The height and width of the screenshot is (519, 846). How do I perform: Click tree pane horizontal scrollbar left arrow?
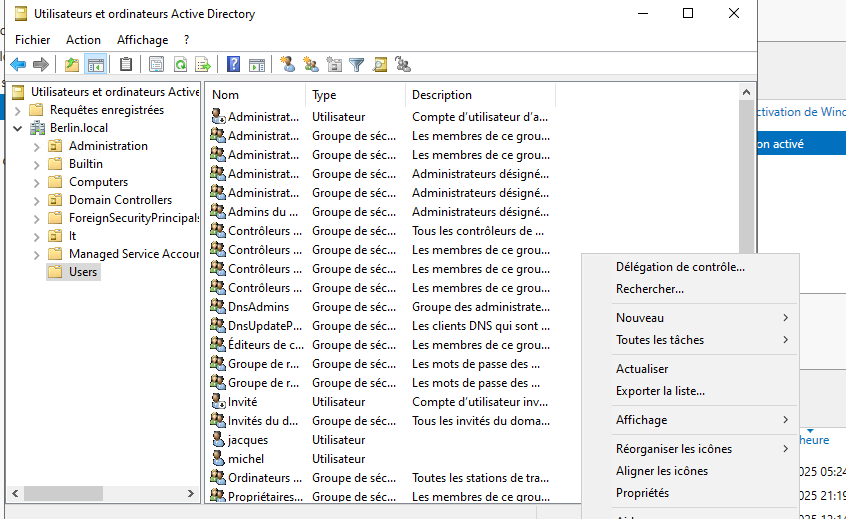pos(16,493)
